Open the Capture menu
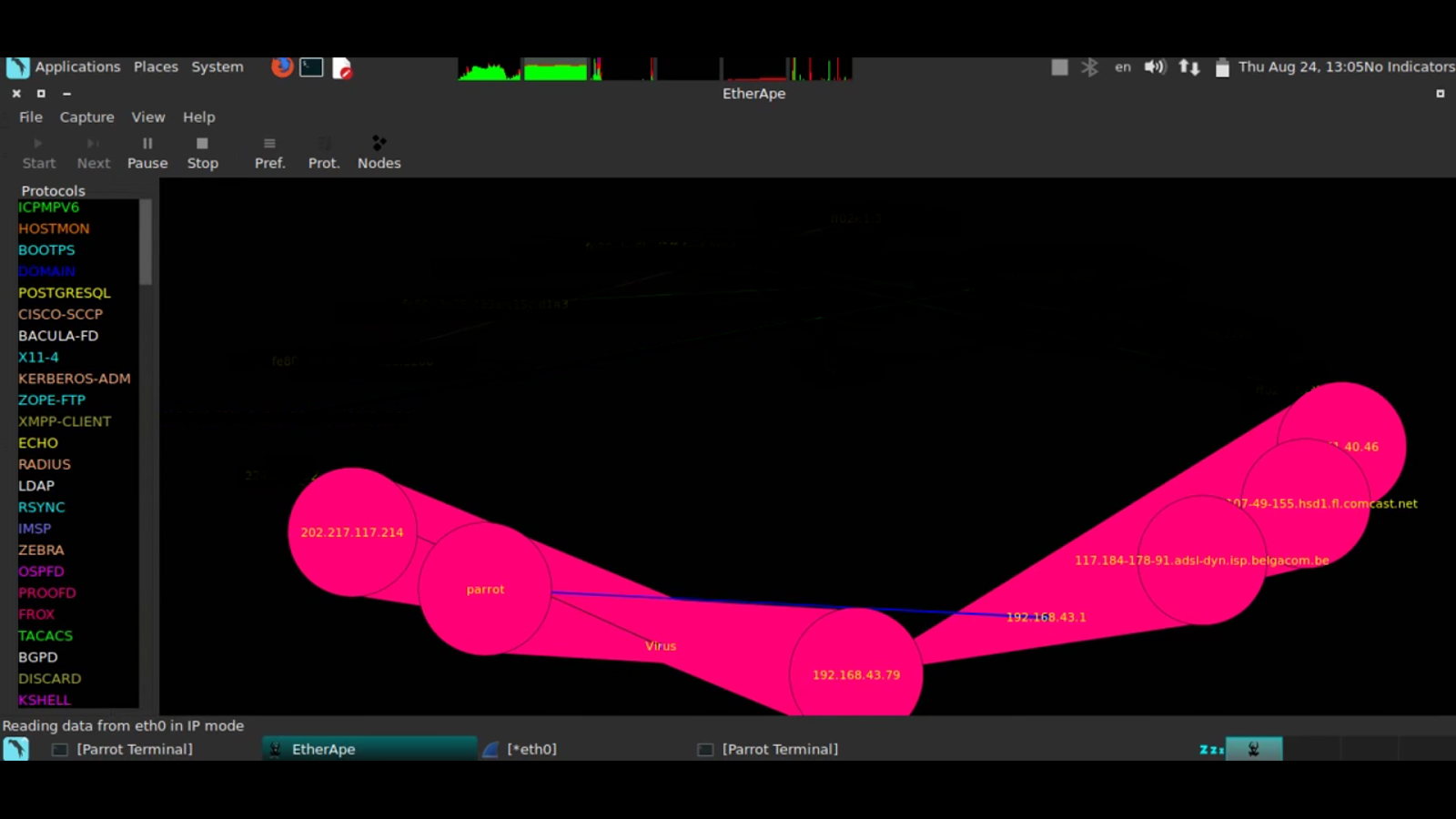The height and width of the screenshot is (819, 1456). point(87,116)
